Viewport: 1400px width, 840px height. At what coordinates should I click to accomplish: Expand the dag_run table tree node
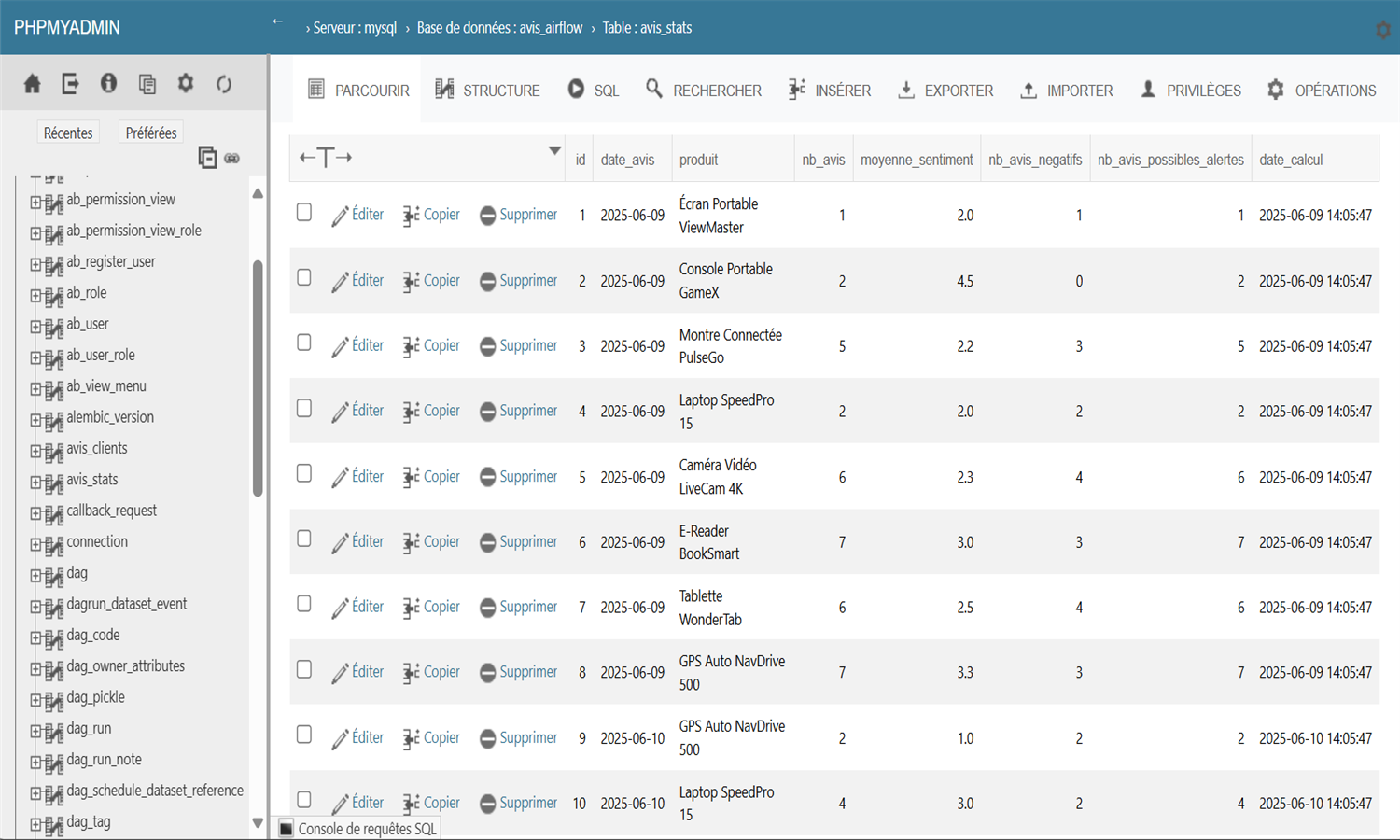(35, 730)
